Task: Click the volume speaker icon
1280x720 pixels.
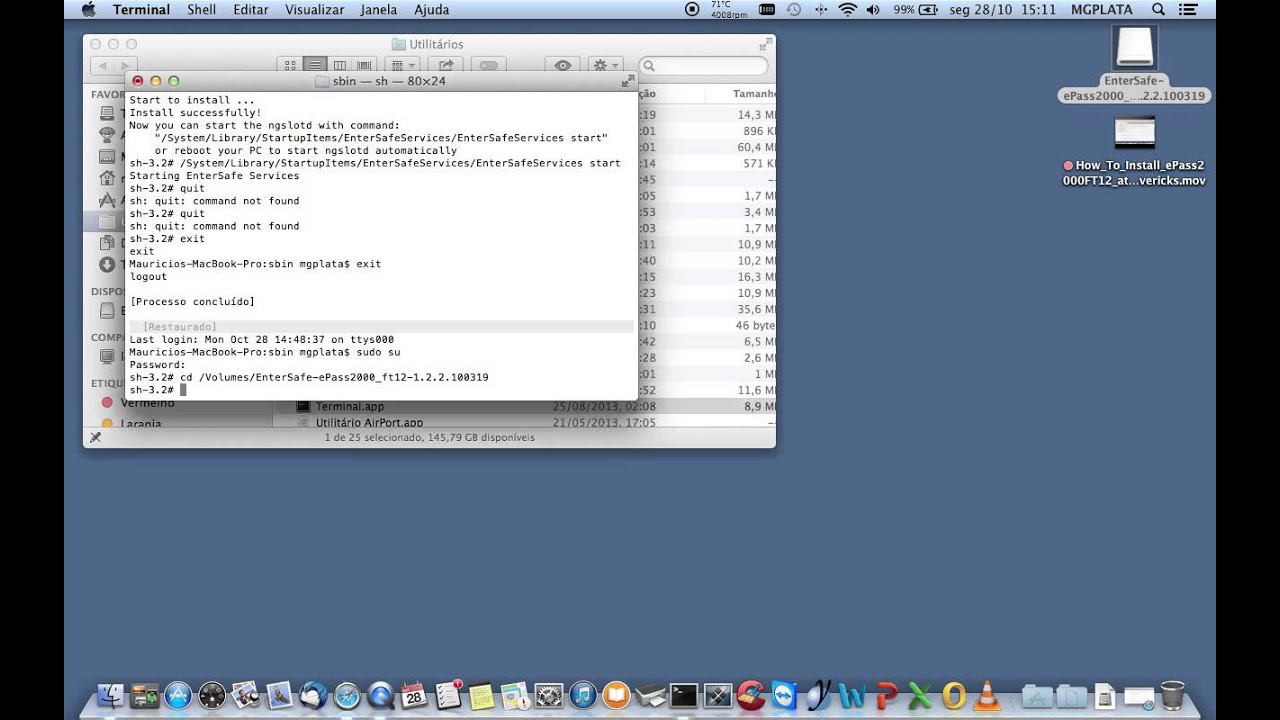Action: tap(873, 10)
